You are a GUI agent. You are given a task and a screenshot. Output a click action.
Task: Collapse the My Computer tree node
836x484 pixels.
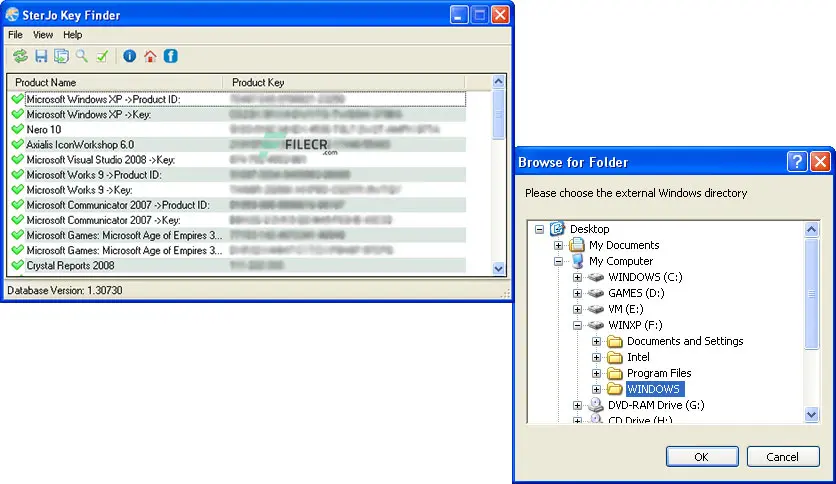coord(559,261)
